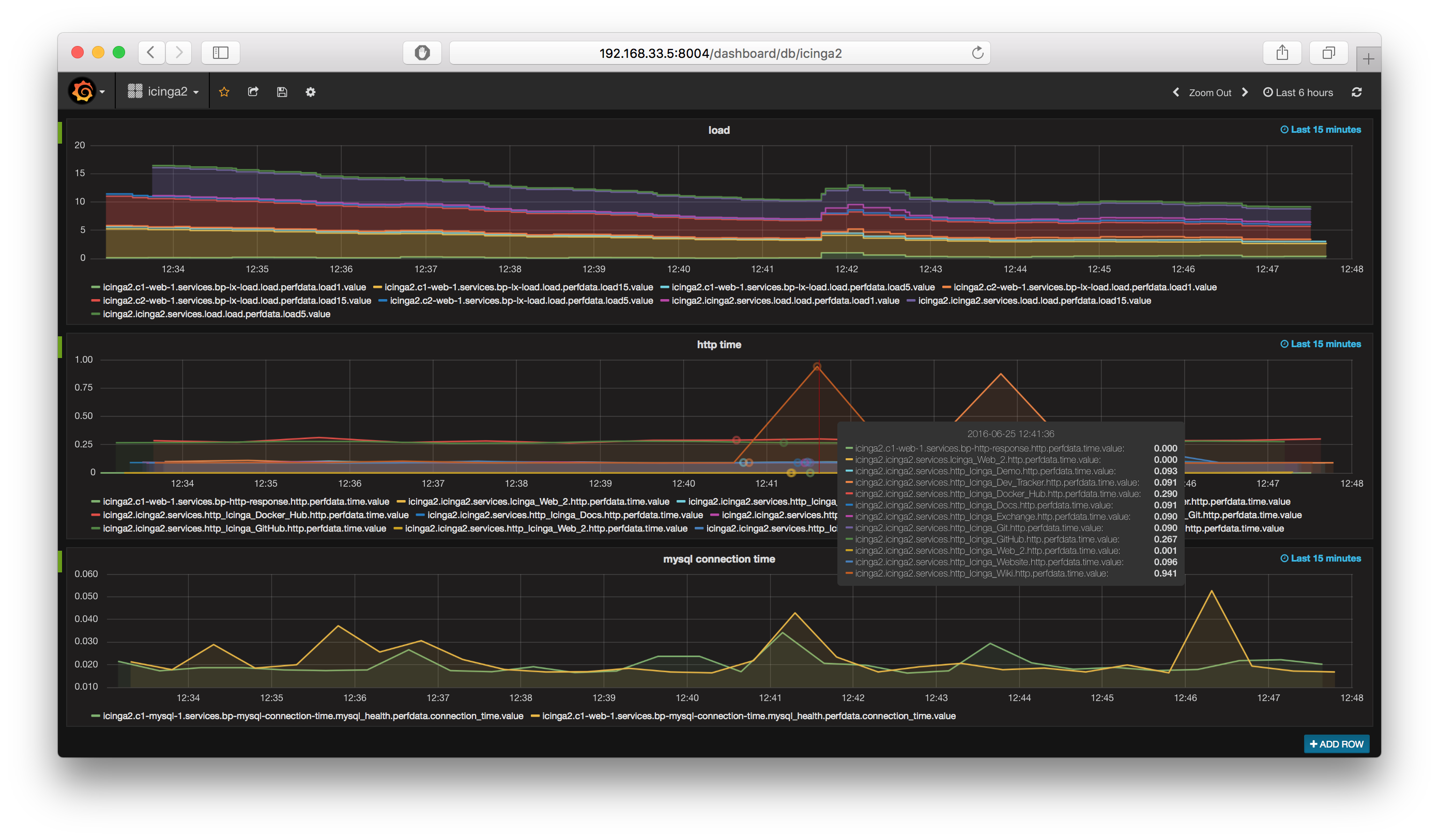Refresh dashboard with the refresh icon

pos(1357,92)
